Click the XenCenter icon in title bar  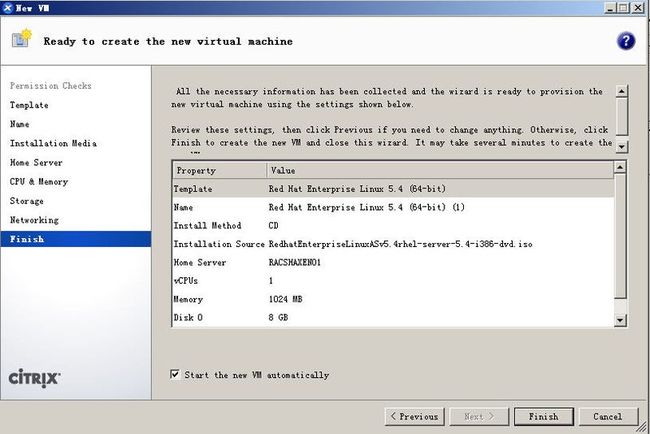pos(7,7)
